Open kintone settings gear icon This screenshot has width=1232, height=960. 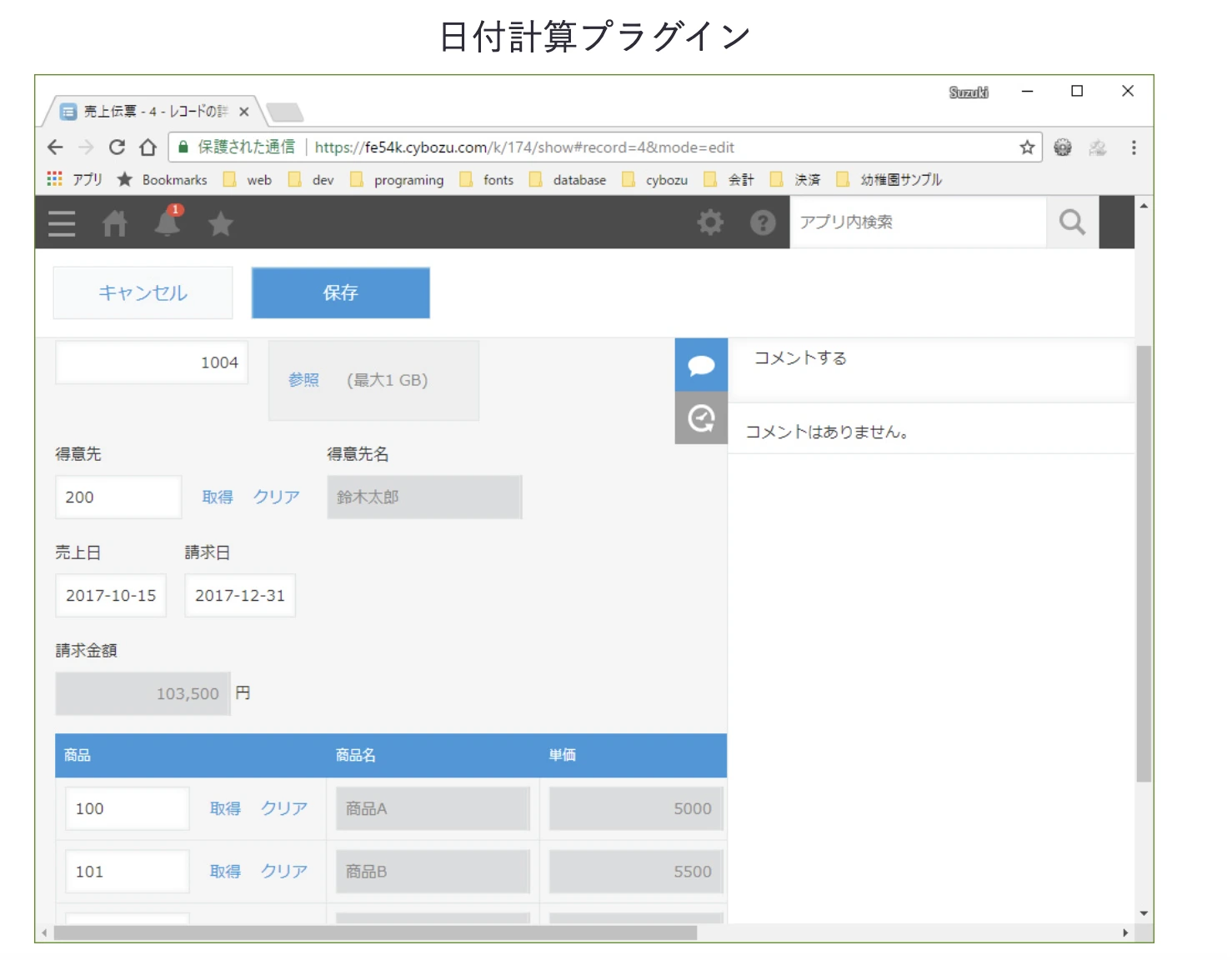(x=710, y=222)
